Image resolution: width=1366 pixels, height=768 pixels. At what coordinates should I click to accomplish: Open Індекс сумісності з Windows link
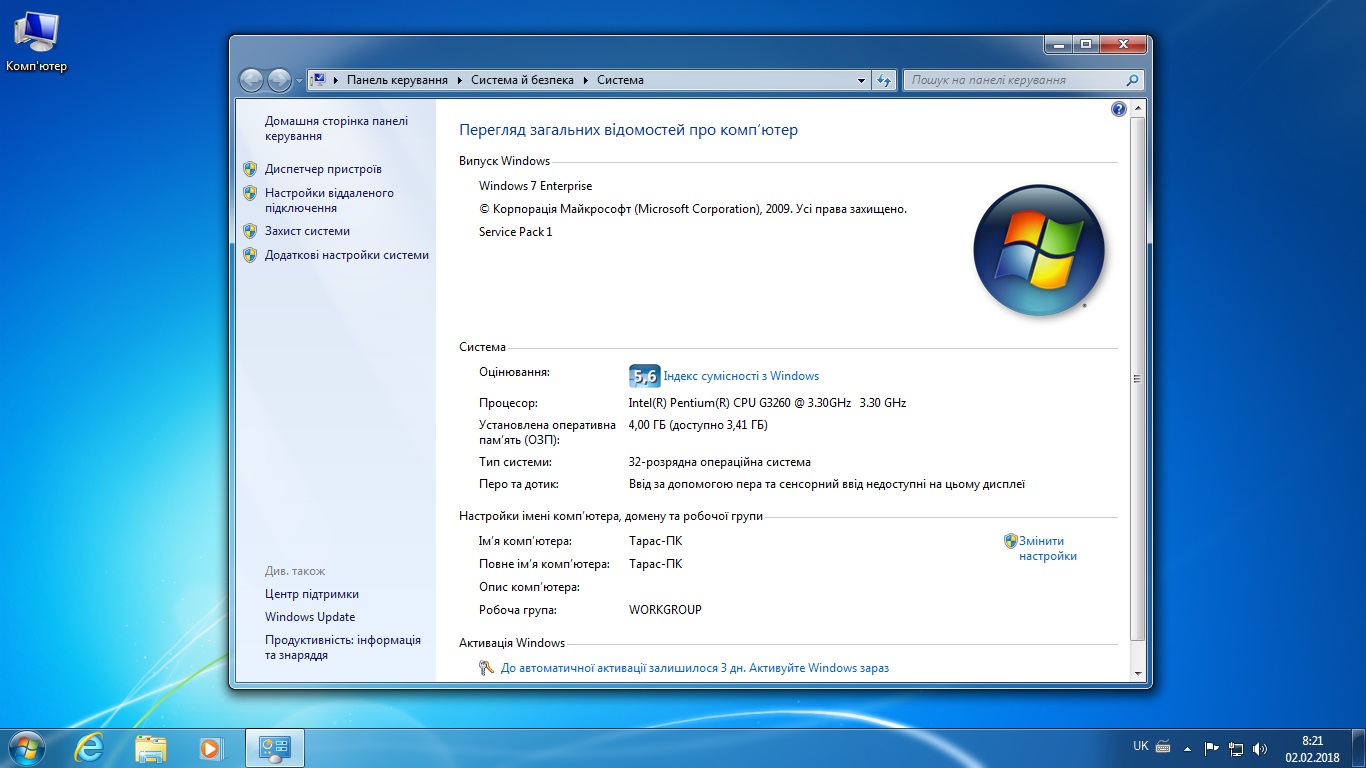tap(741, 376)
